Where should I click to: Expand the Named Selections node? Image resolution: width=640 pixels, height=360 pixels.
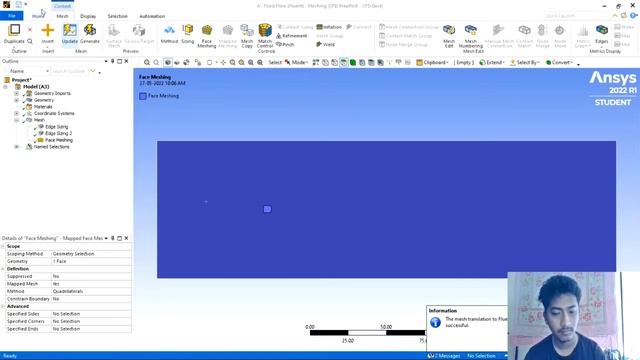(17, 147)
